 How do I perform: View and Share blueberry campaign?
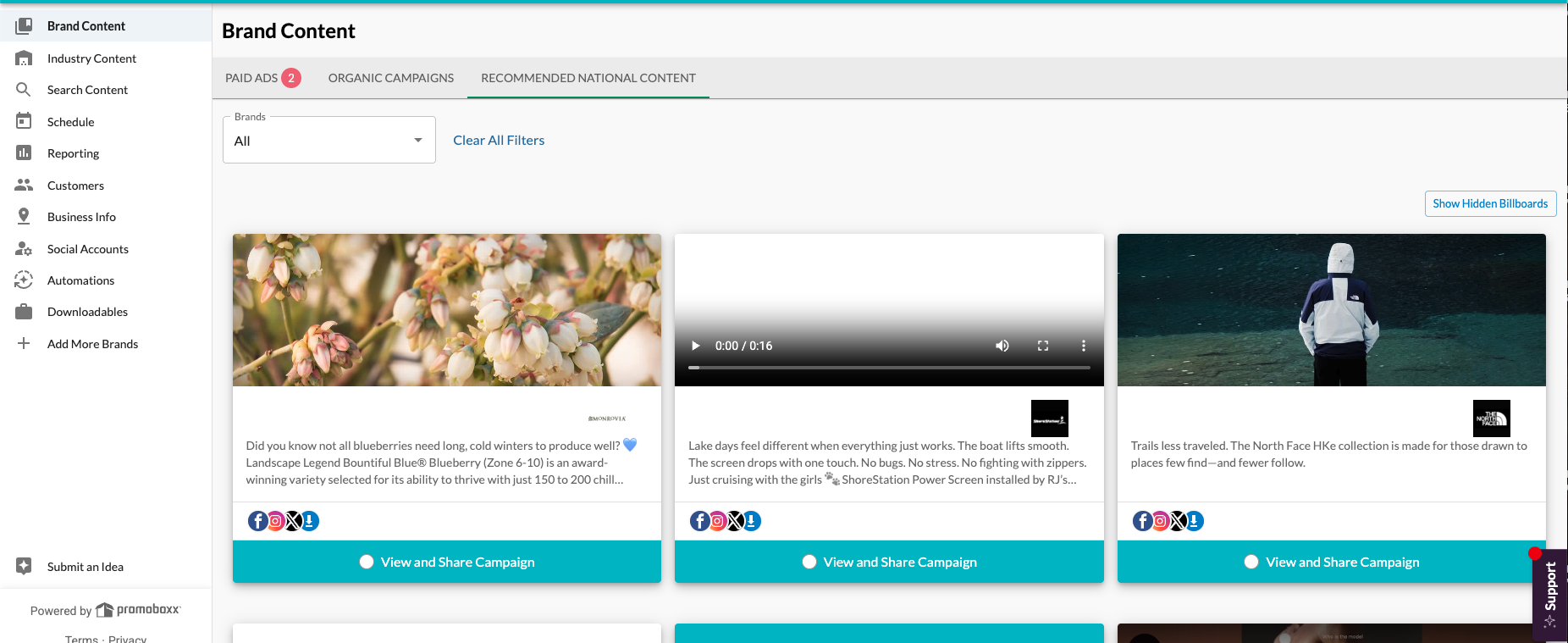click(x=447, y=562)
